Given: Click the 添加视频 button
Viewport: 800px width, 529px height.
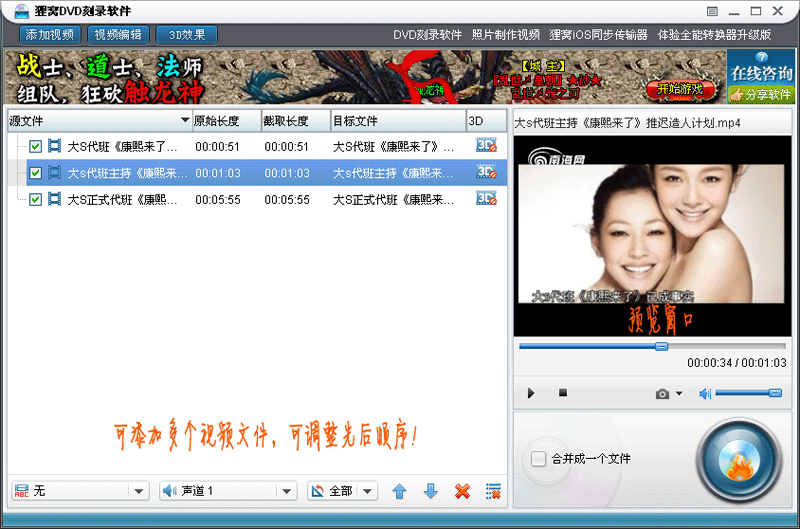Looking at the screenshot, I should (x=50, y=35).
